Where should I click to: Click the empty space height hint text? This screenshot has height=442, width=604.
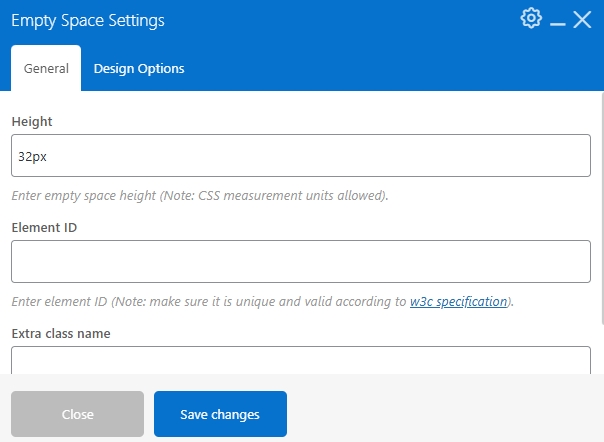(200, 195)
